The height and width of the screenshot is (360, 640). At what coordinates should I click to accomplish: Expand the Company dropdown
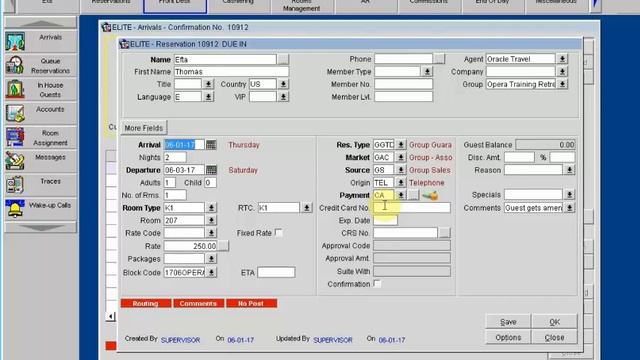562,71
